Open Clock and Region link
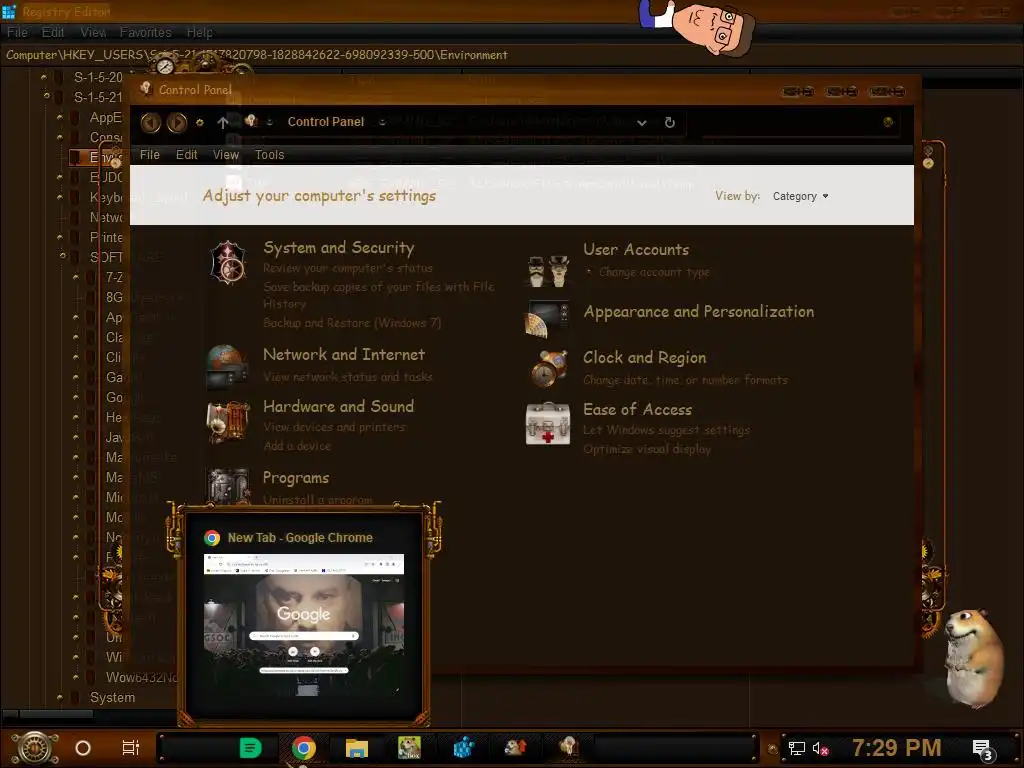This screenshot has width=1024, height=768. [645, 358]
